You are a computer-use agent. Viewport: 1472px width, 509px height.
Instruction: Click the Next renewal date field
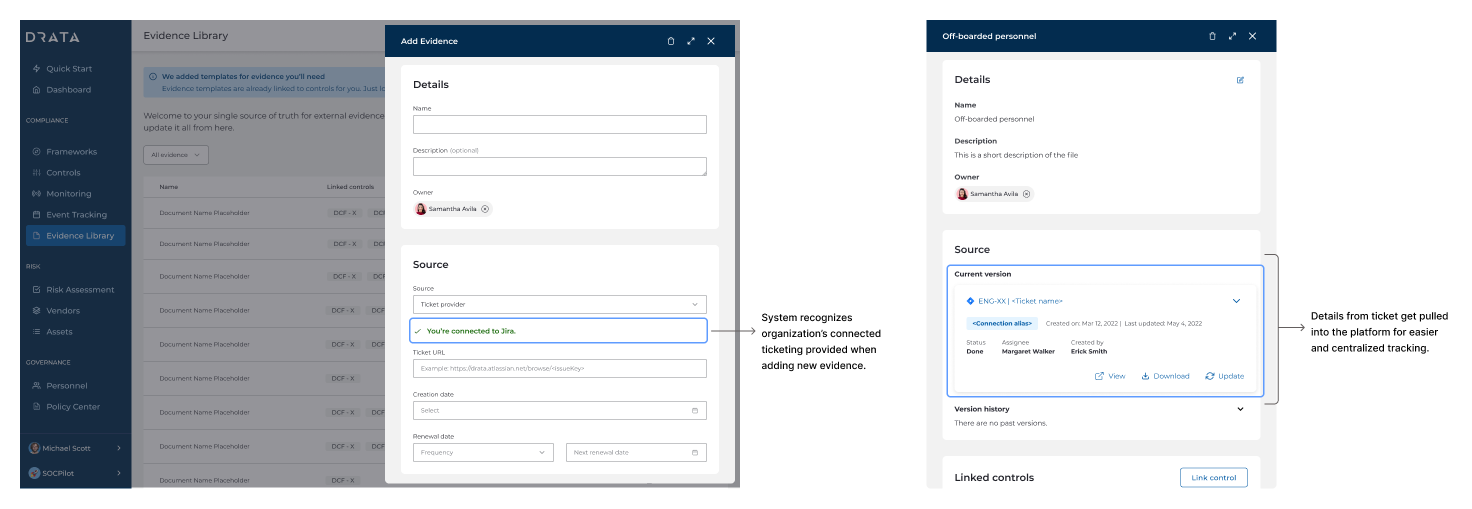pyautogui.click(x=636, y=453)
